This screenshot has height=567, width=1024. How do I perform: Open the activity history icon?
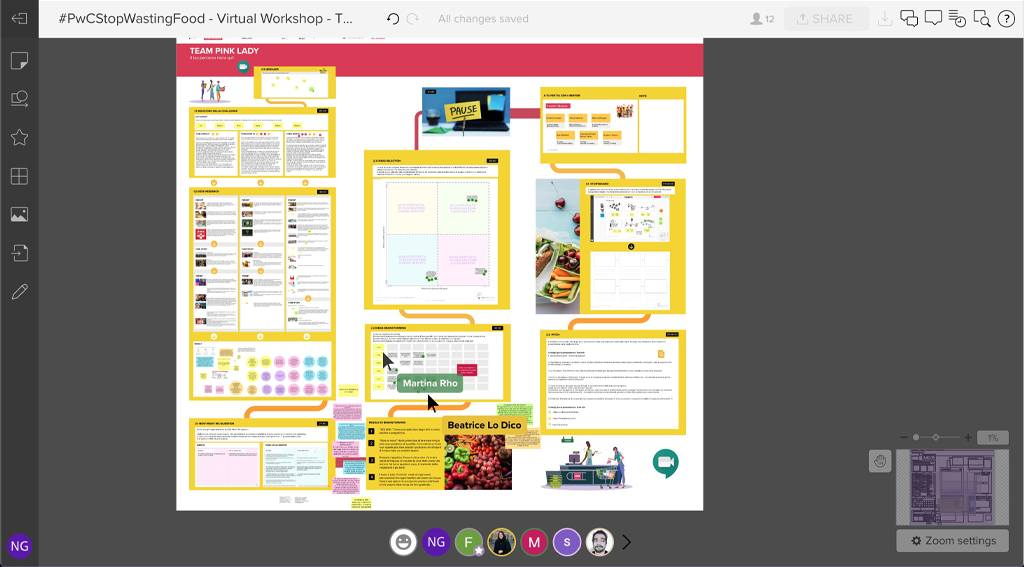click(x=957, y=18)
